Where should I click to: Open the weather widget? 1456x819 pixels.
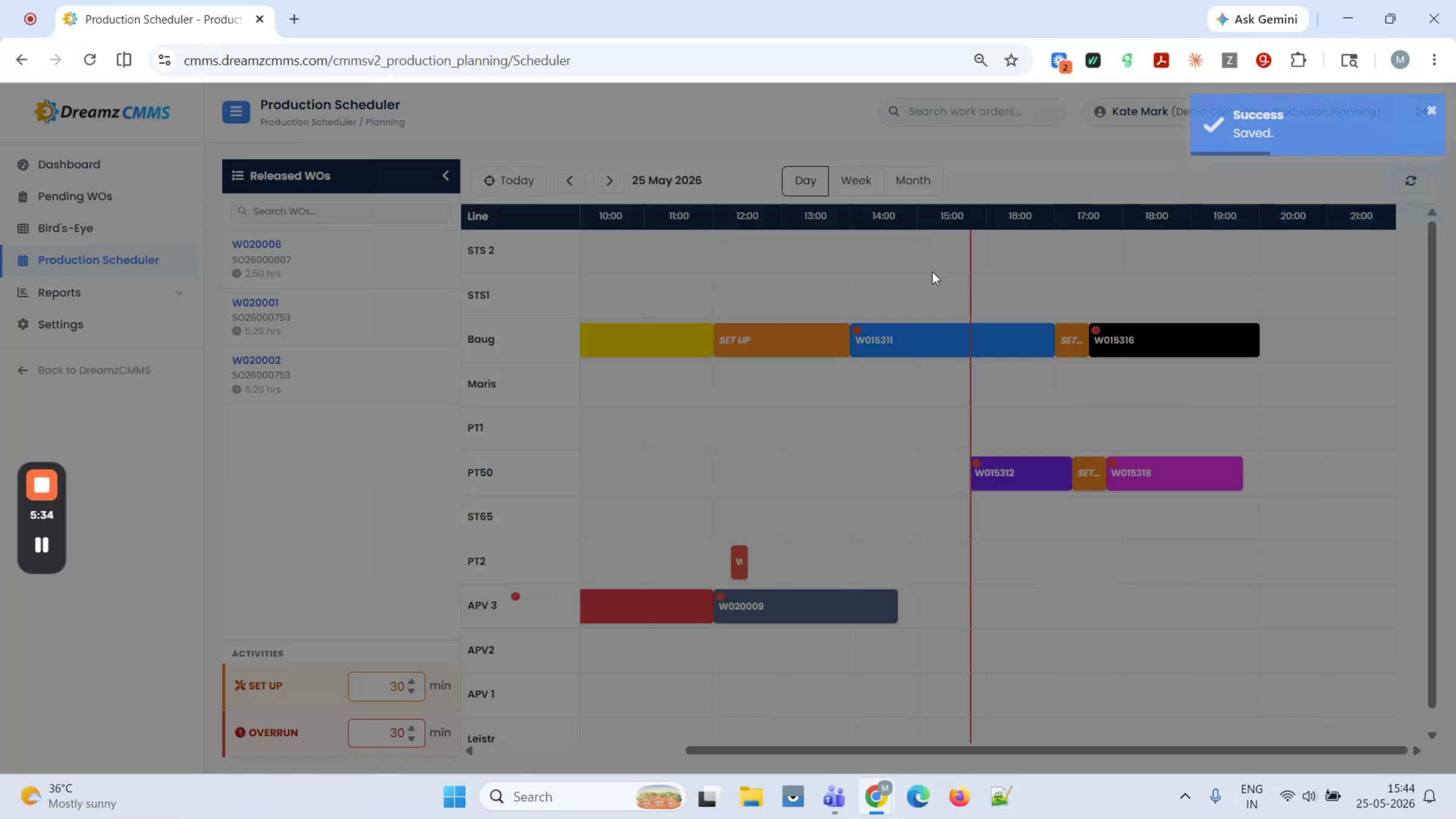point(68,796)
